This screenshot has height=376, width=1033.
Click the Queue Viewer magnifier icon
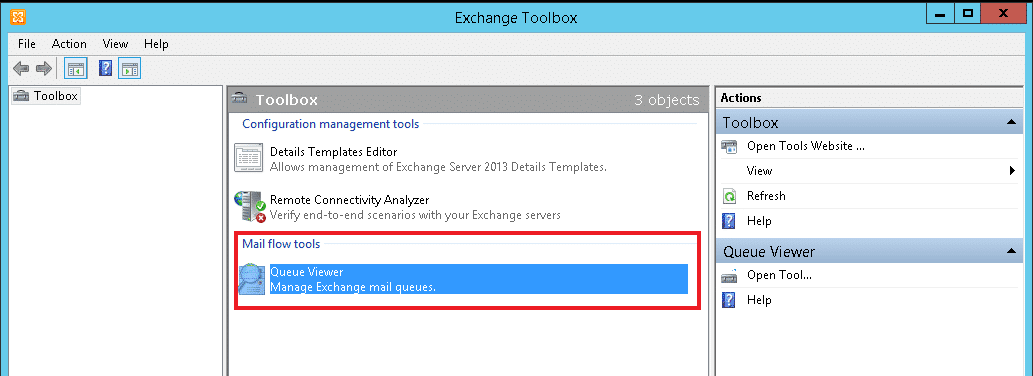tap(252, 280)
